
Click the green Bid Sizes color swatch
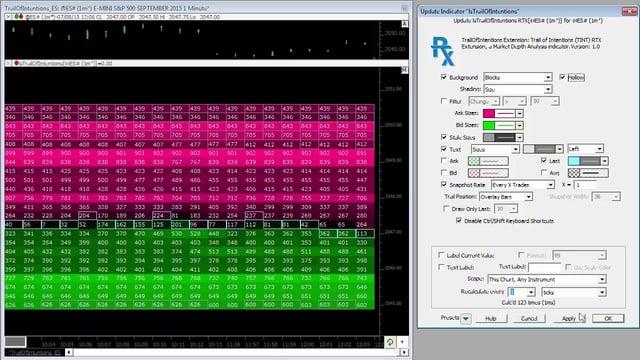pos(489,125)
